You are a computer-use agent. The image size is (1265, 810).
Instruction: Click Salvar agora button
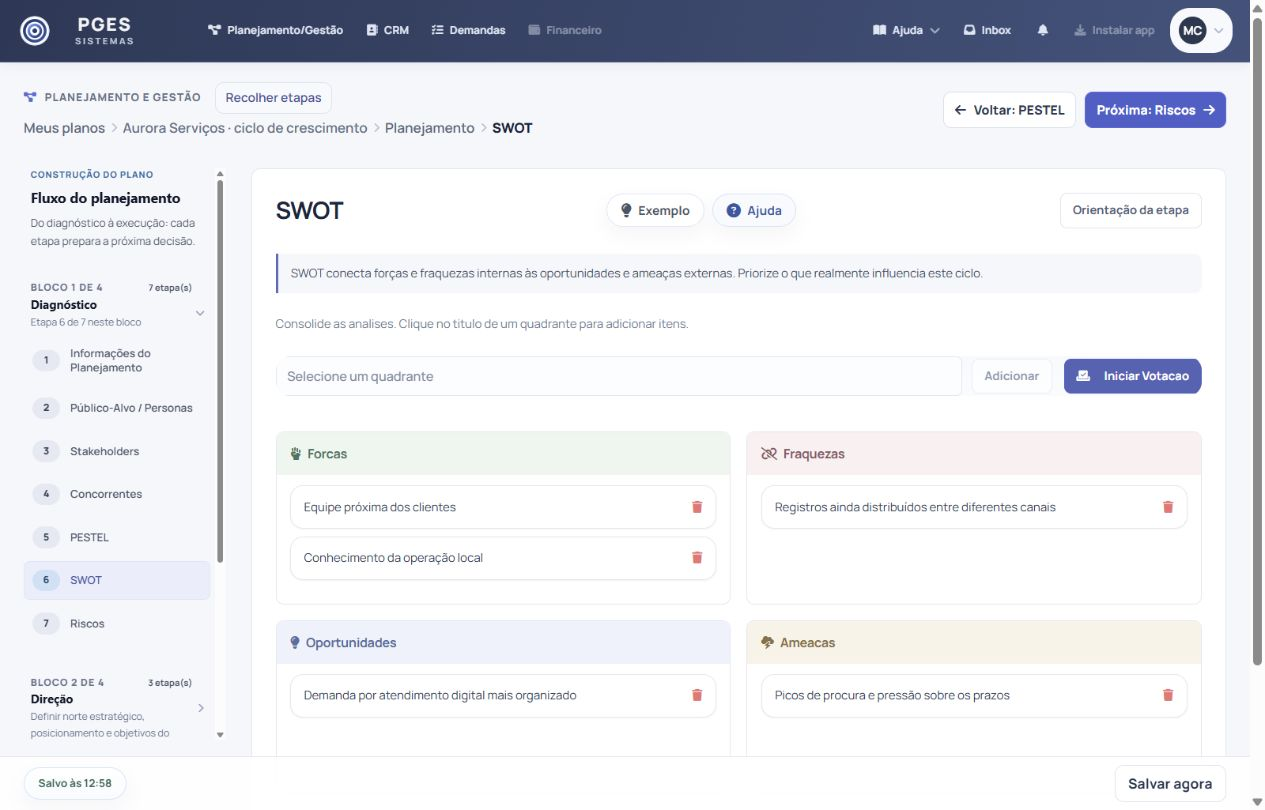1170,784
